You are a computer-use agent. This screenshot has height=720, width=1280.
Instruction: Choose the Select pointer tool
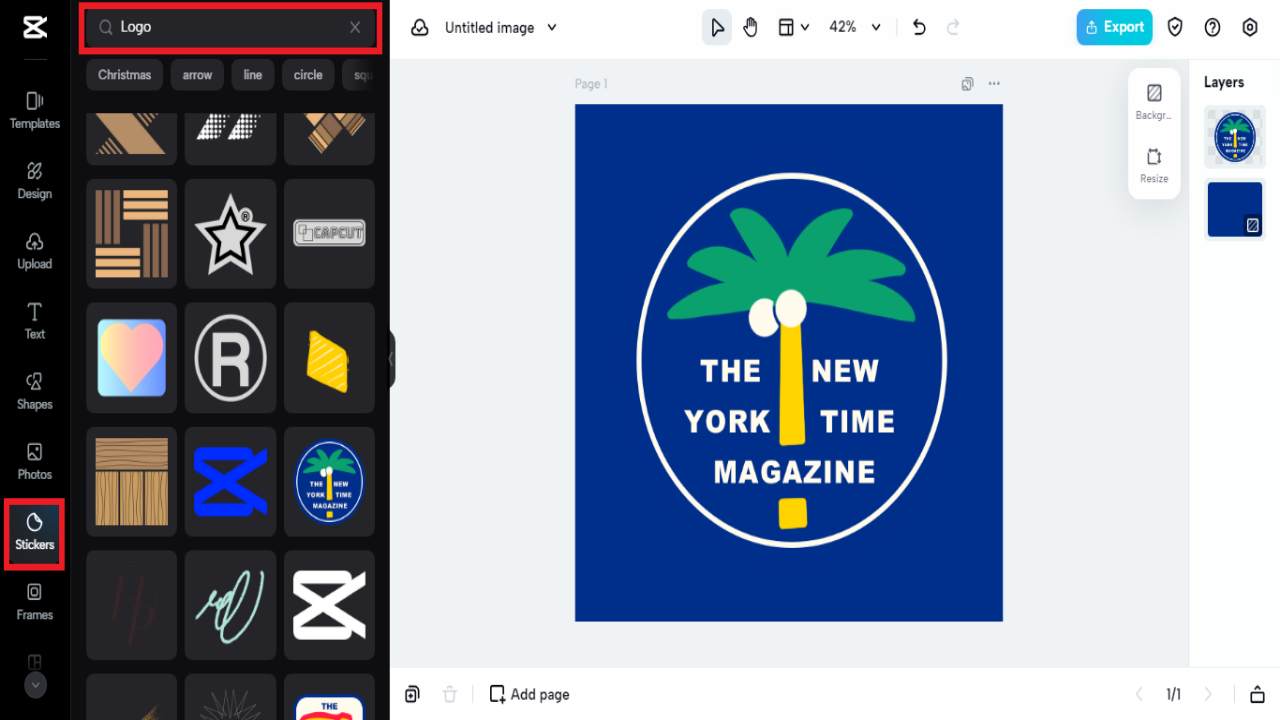pyautogui.click(x=717, y=28)
